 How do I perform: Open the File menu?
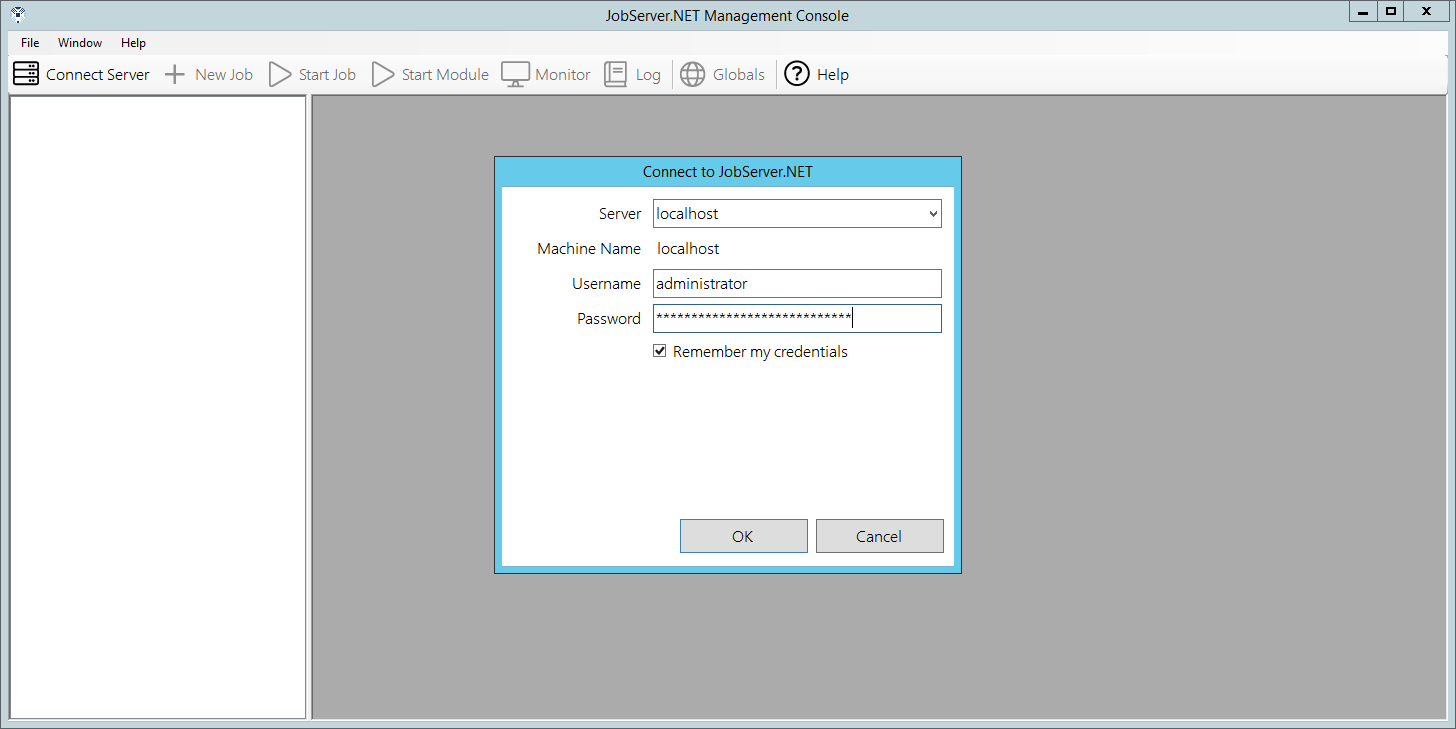pyautogui.click(x=30, y=43)
